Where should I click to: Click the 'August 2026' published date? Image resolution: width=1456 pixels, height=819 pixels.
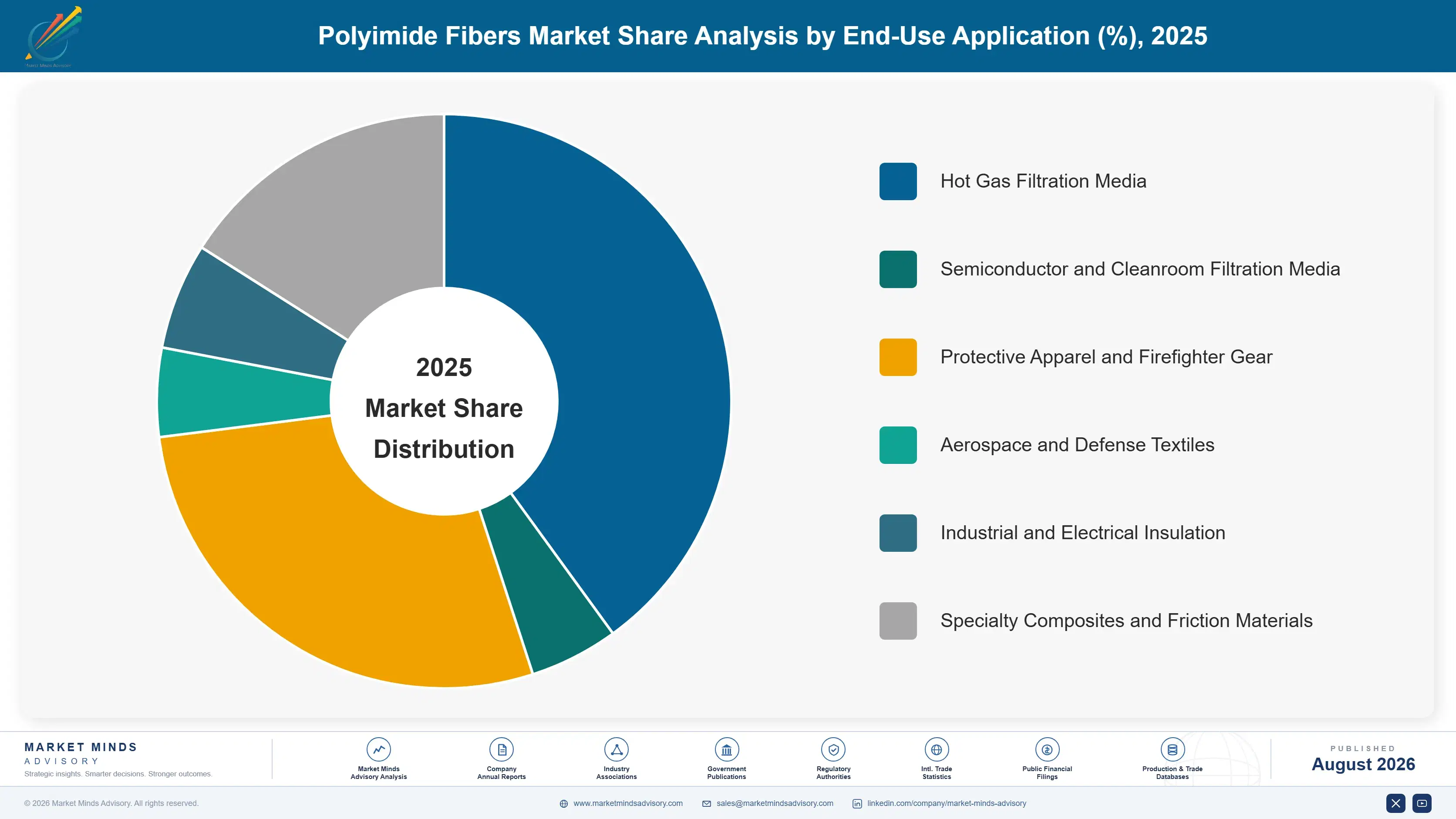click(1363, 764)
